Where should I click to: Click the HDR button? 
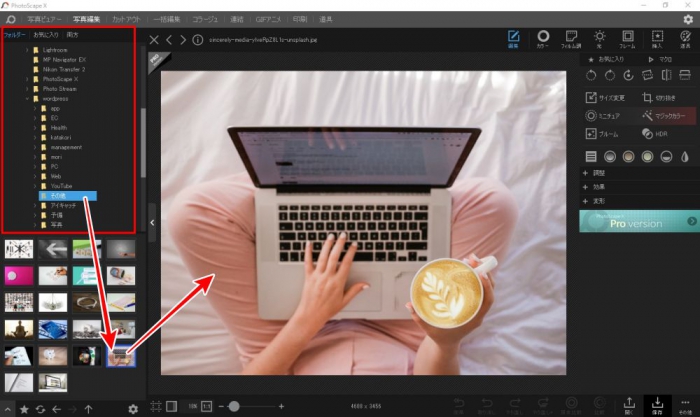(655, 133)
